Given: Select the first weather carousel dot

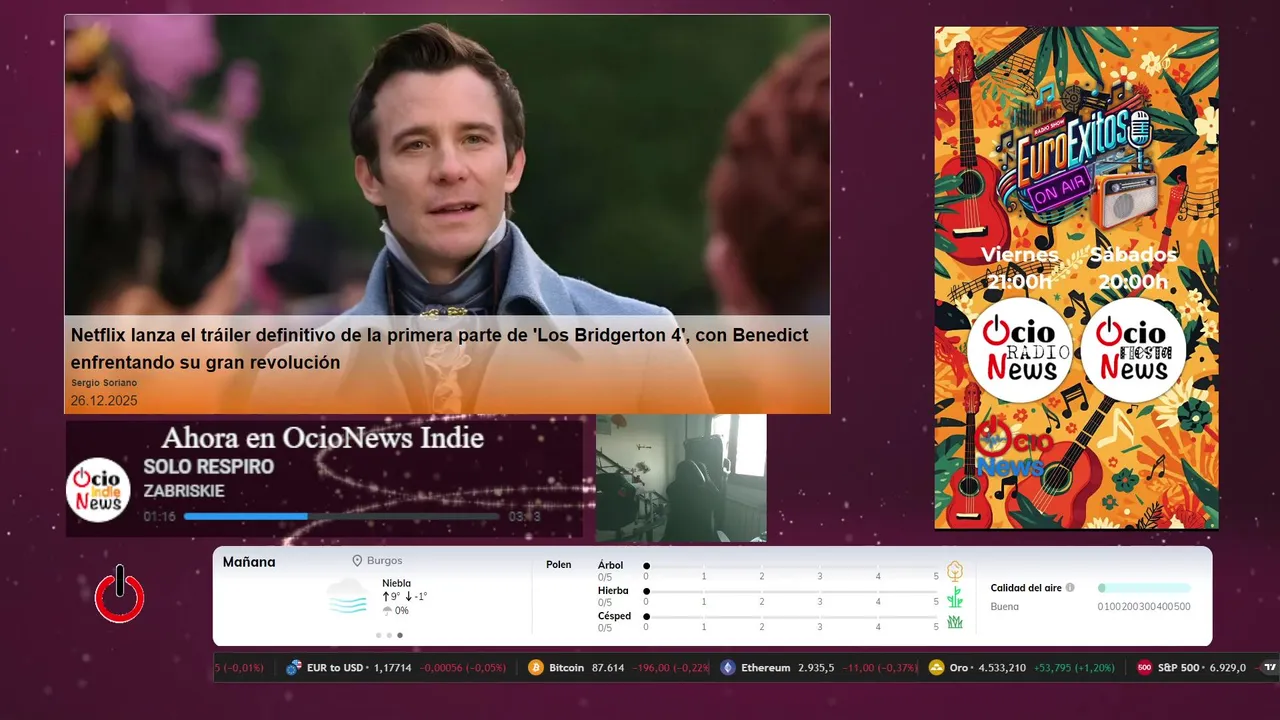Looking at the screenshot, I should point(378,635).
